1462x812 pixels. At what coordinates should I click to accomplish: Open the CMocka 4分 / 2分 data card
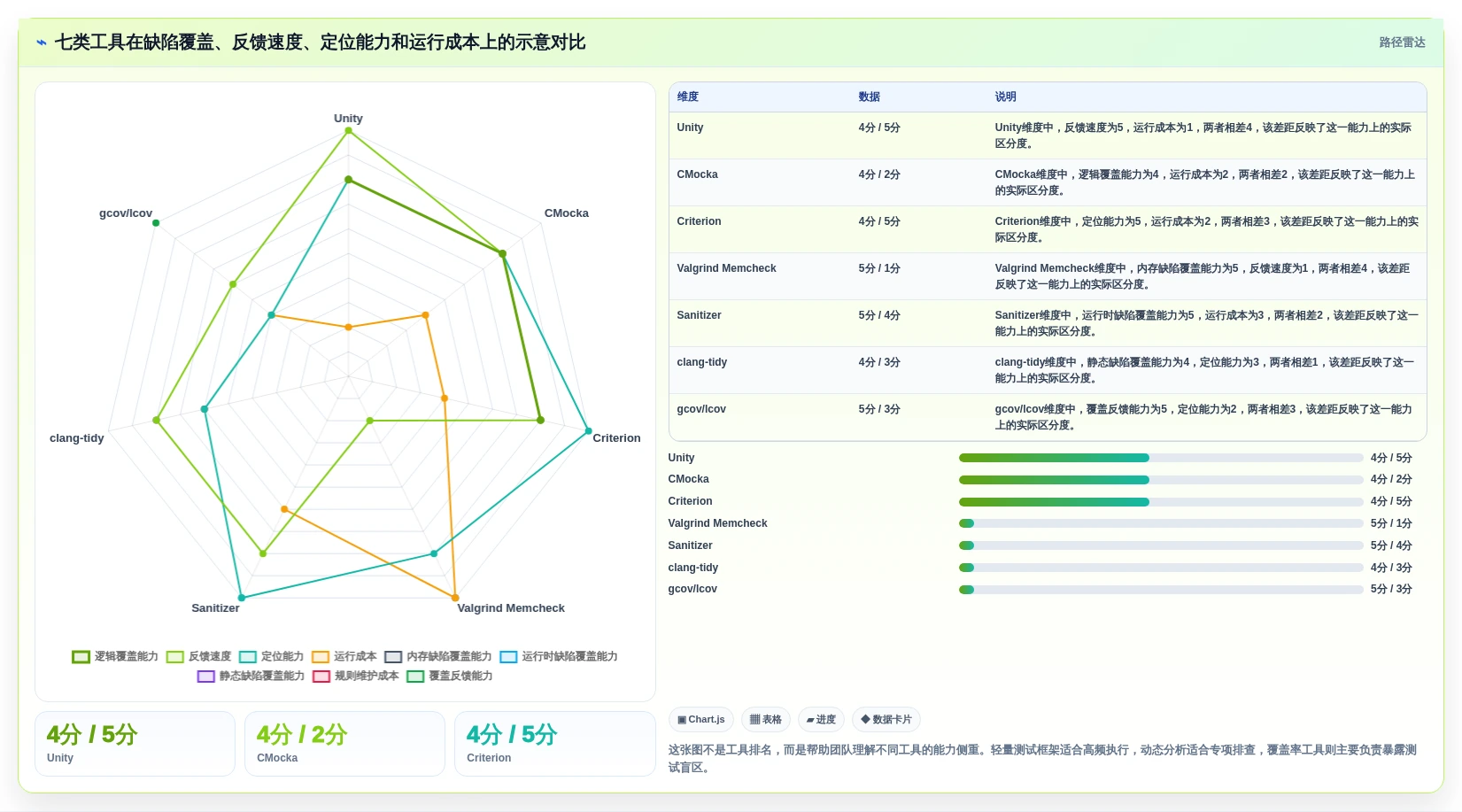tap(344, 744)
